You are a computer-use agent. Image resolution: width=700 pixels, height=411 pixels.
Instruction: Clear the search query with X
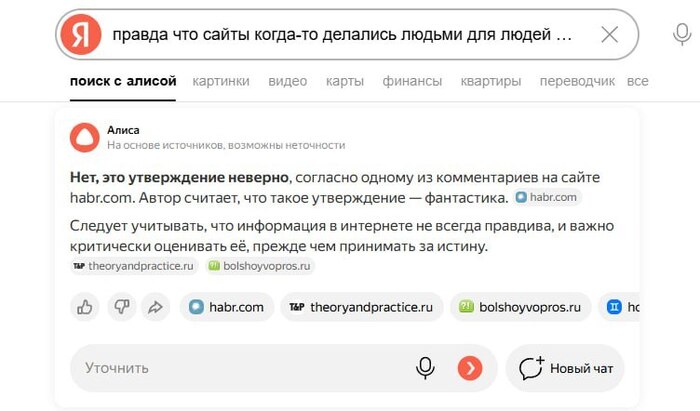point(609,35)
